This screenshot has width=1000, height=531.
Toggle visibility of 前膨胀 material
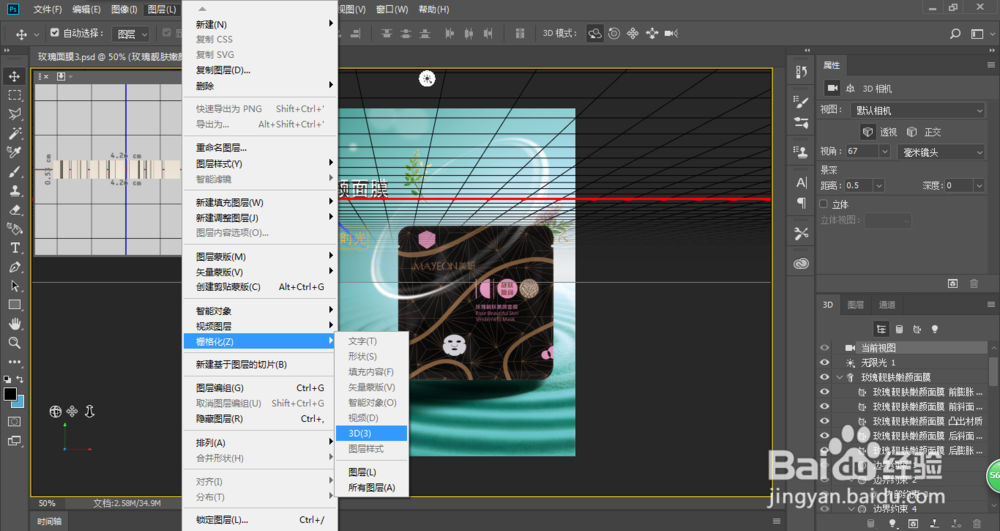coord(825,392)
